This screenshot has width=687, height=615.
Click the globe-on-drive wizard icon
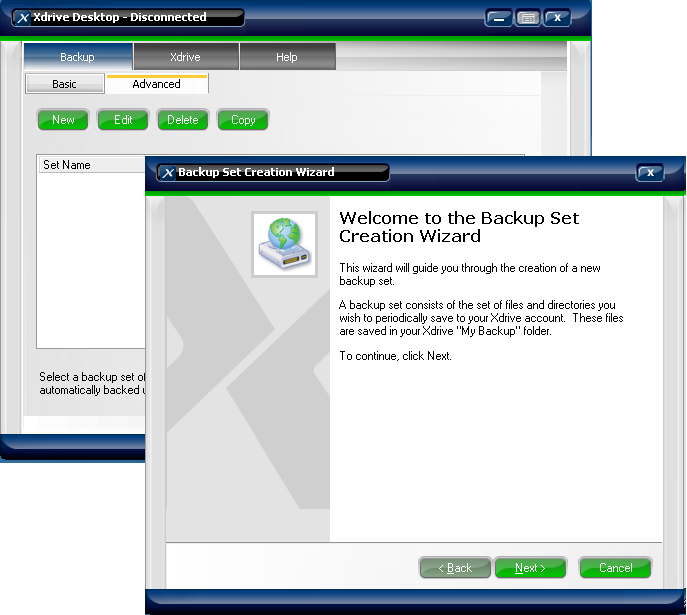284,244
